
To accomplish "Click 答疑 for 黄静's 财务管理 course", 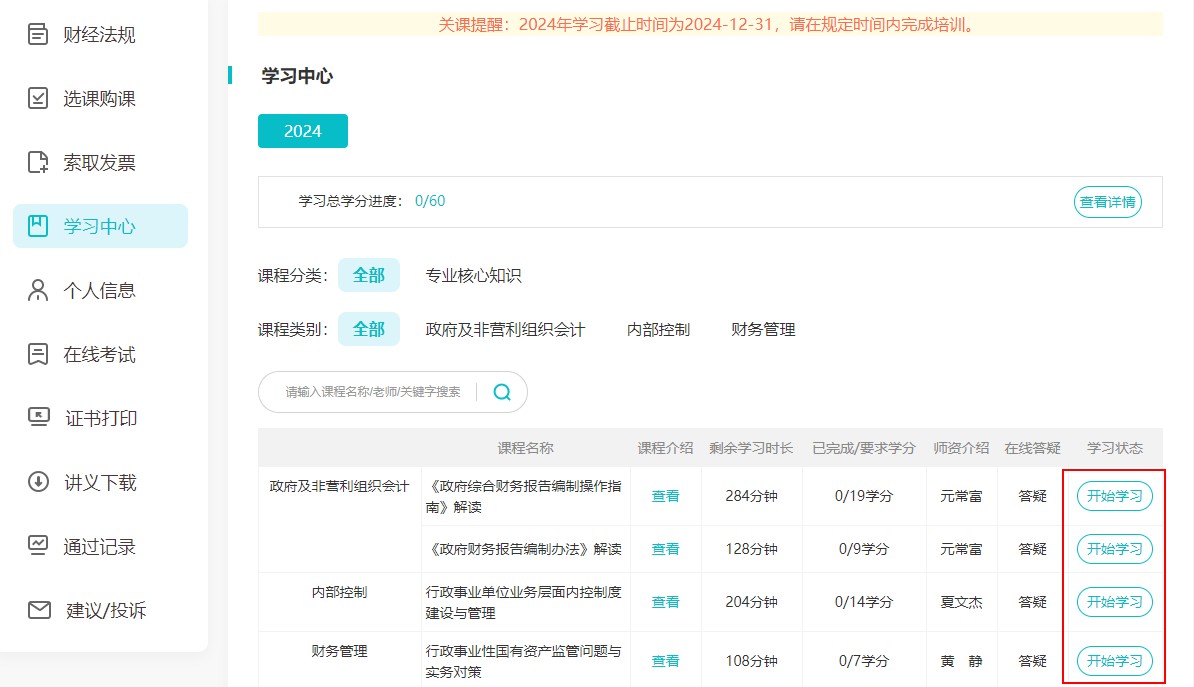I will tap(1032, 661).
